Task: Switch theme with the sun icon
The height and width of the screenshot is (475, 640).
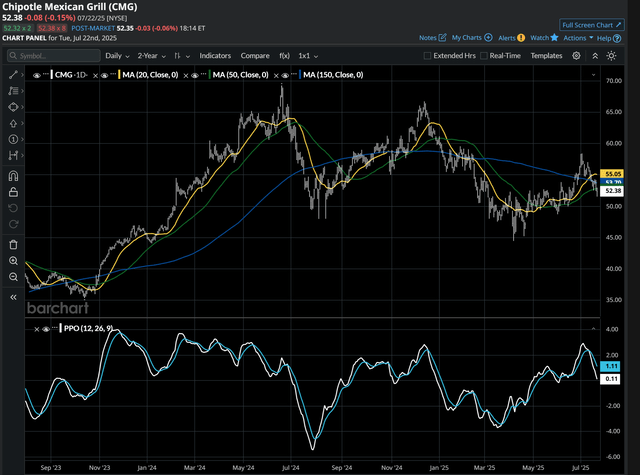Action: 611,56
